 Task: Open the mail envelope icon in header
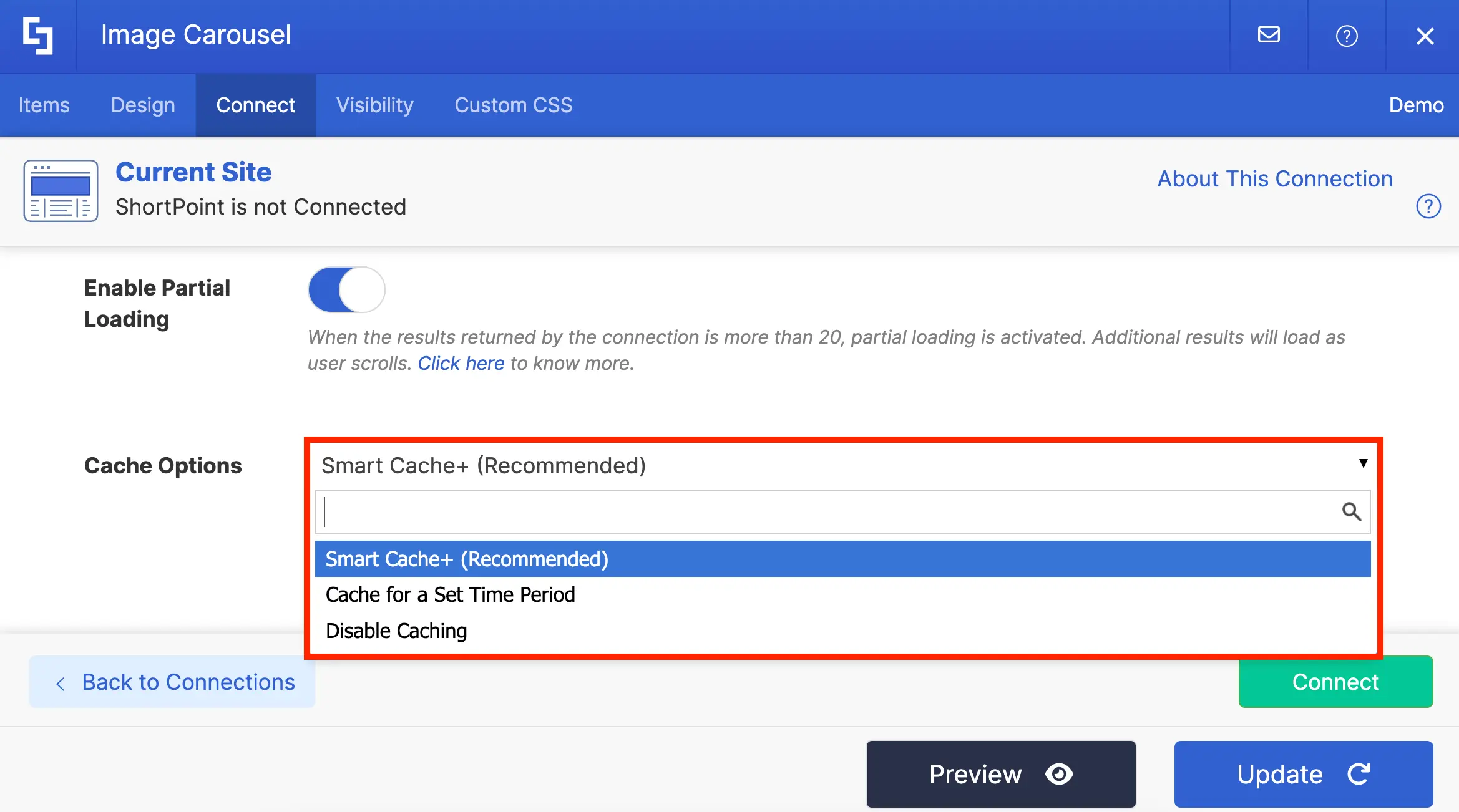1269,35
